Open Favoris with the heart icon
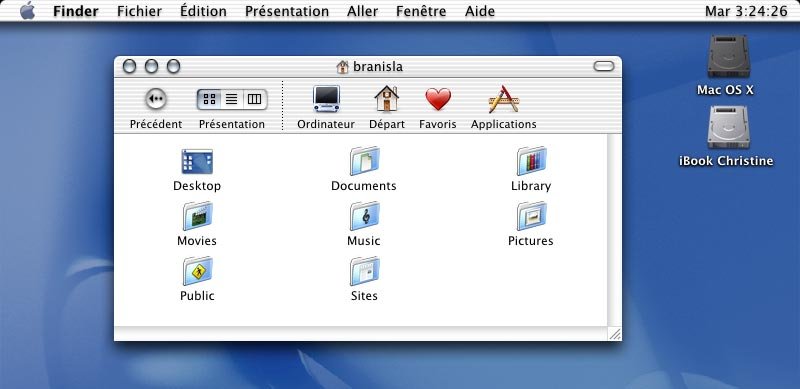The width and height of the screenshot is (800, 389). pos(438,99)
